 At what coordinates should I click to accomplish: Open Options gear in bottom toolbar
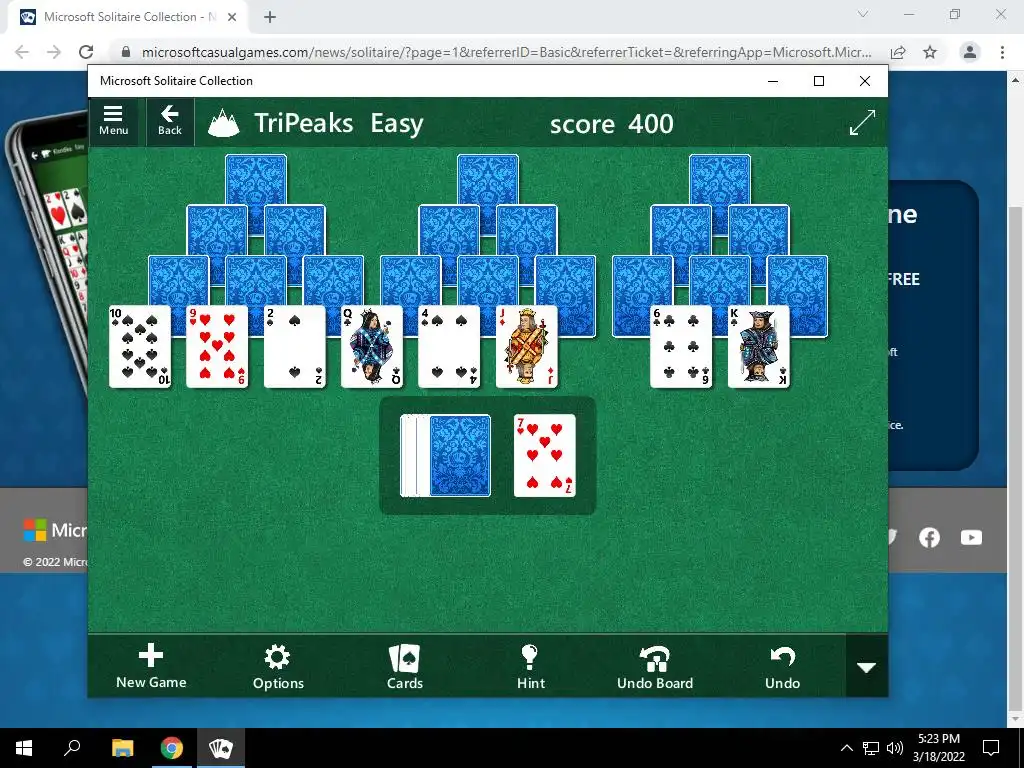coord(278,667)
